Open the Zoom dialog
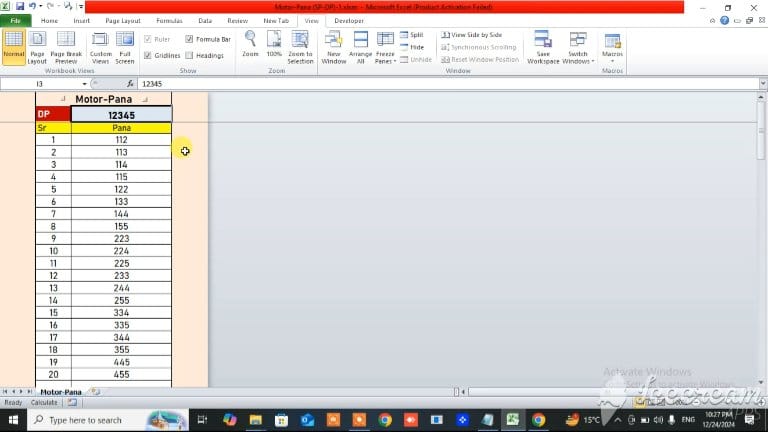The width and height of the screenshot is (768, 432). point(250,44)
